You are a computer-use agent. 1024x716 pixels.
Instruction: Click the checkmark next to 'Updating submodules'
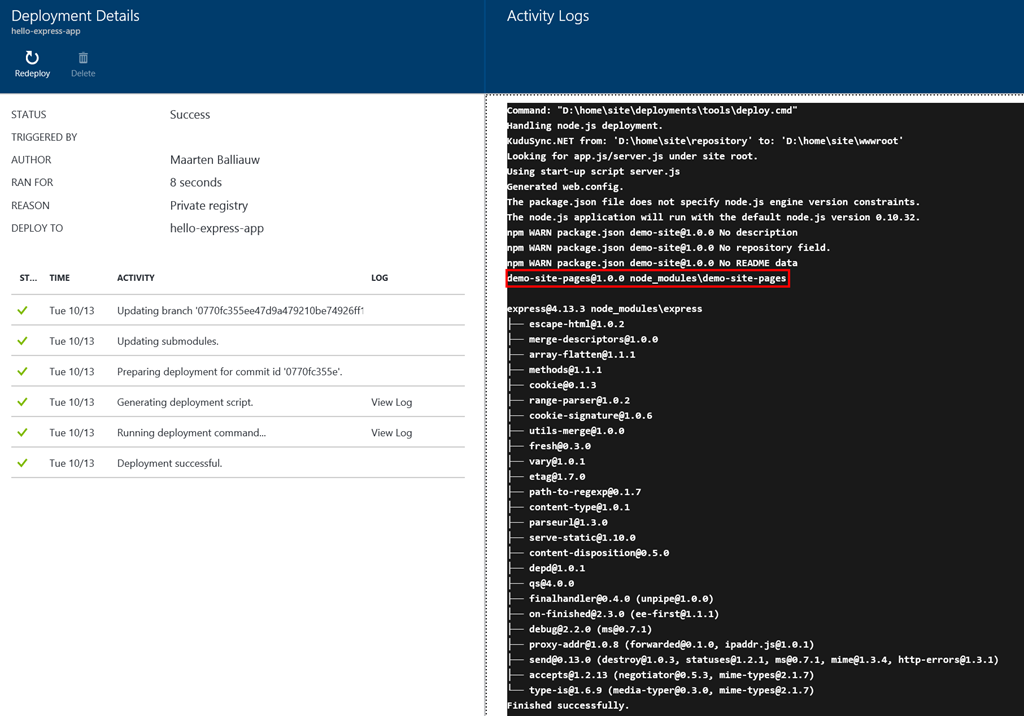coord(22,339)
